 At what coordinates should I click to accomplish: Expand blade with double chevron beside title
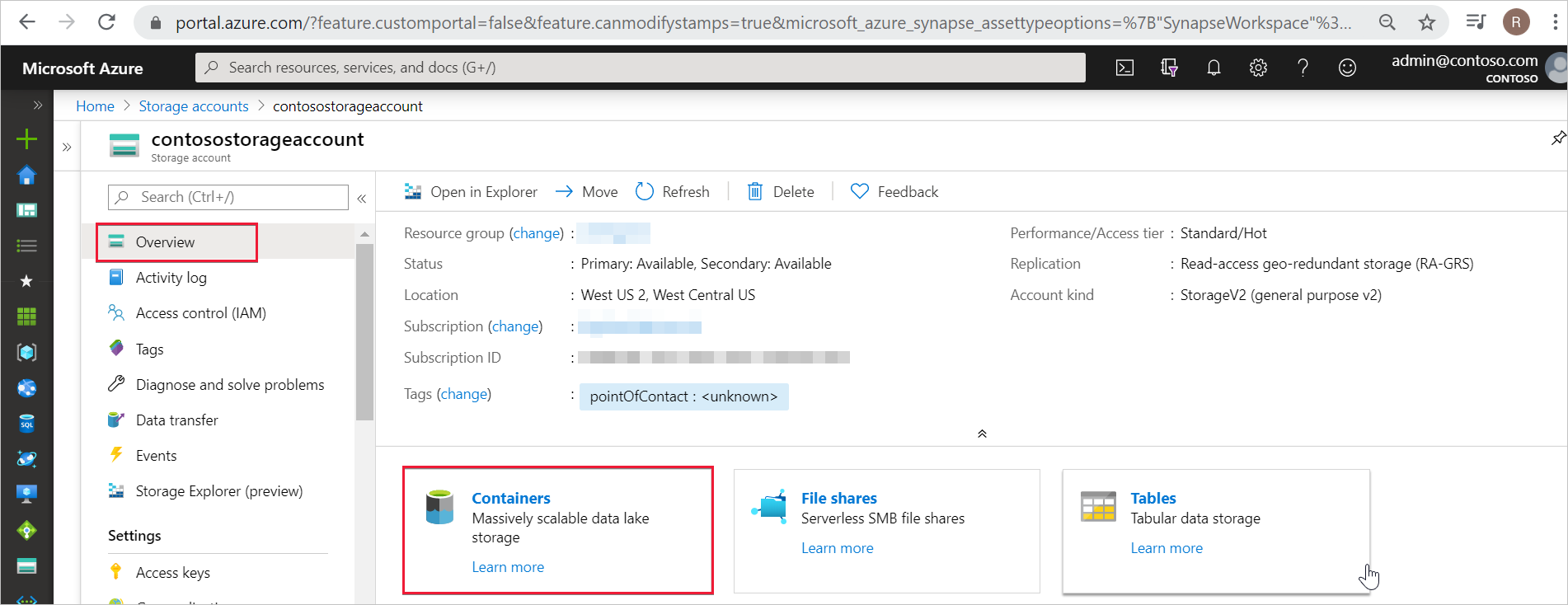coord(67,148)
